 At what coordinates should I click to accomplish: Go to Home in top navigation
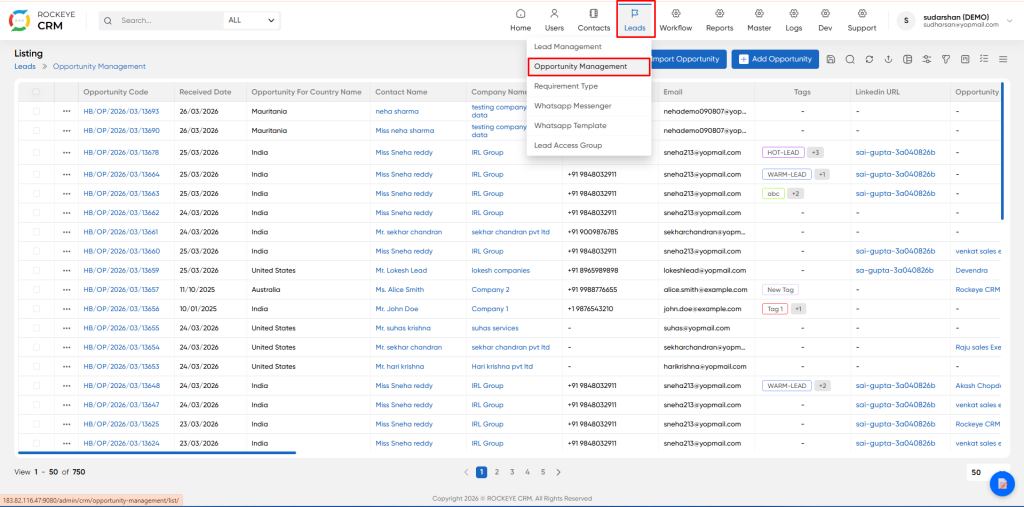click(x=520, y=20)
